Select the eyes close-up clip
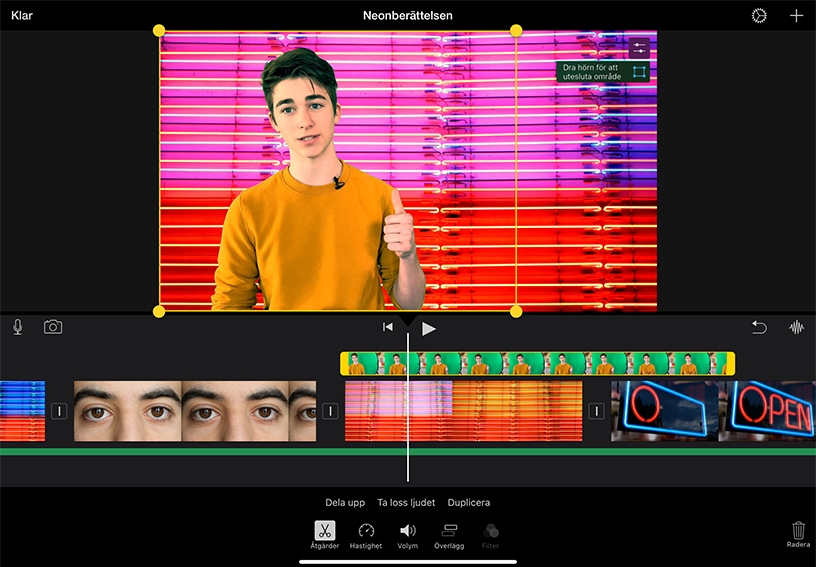The image size is (816, 567). (x=195, y=411)
